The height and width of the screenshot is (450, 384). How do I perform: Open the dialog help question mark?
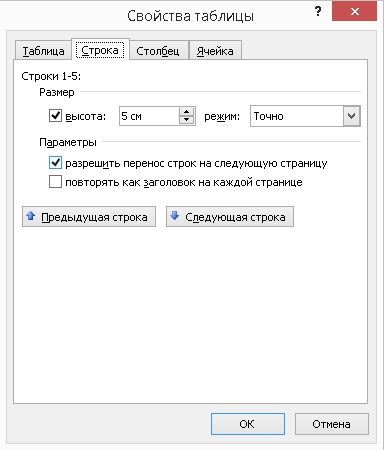[x=318, y=12]
